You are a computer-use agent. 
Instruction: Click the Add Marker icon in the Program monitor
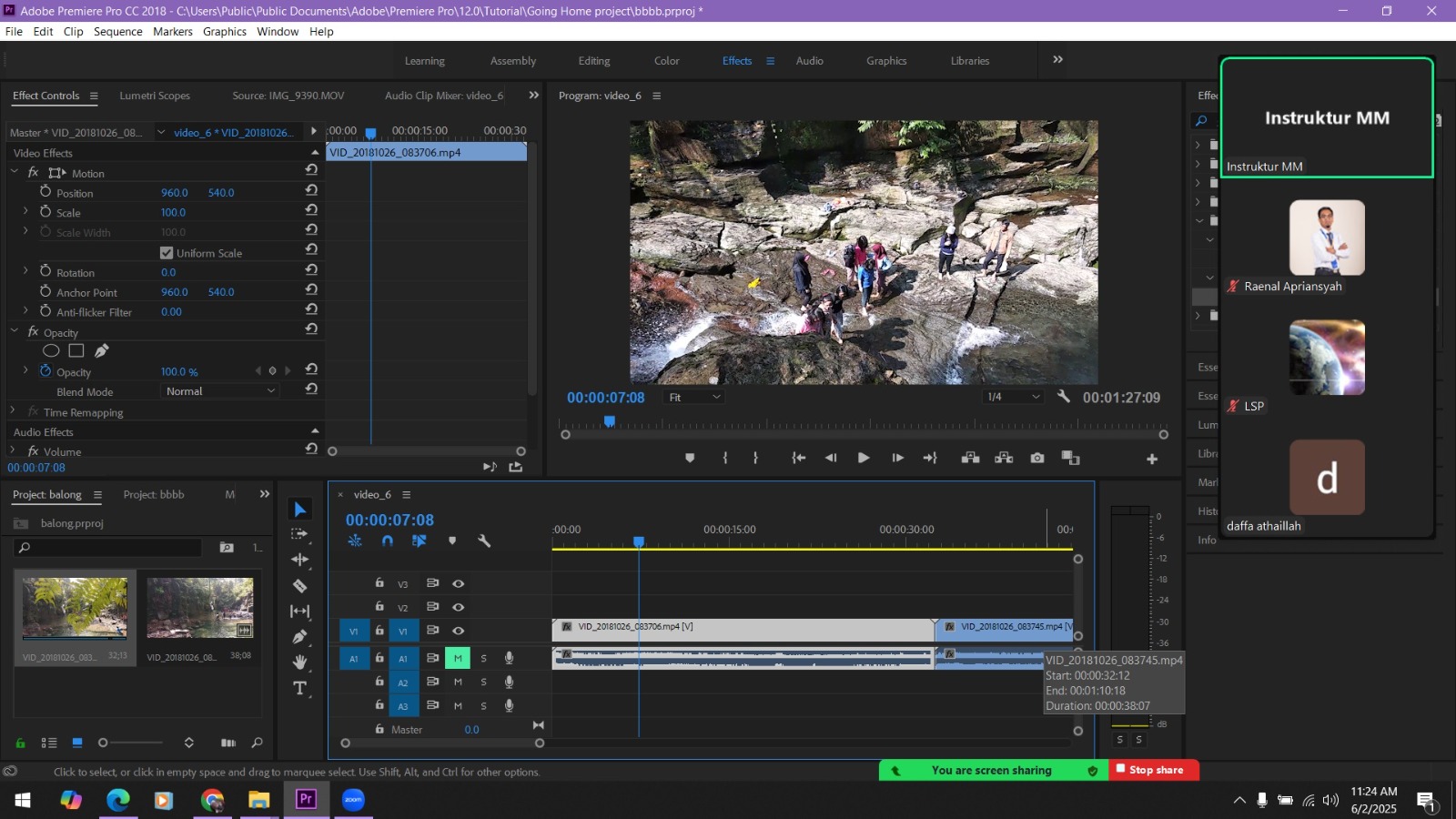[x=690, y=458]
